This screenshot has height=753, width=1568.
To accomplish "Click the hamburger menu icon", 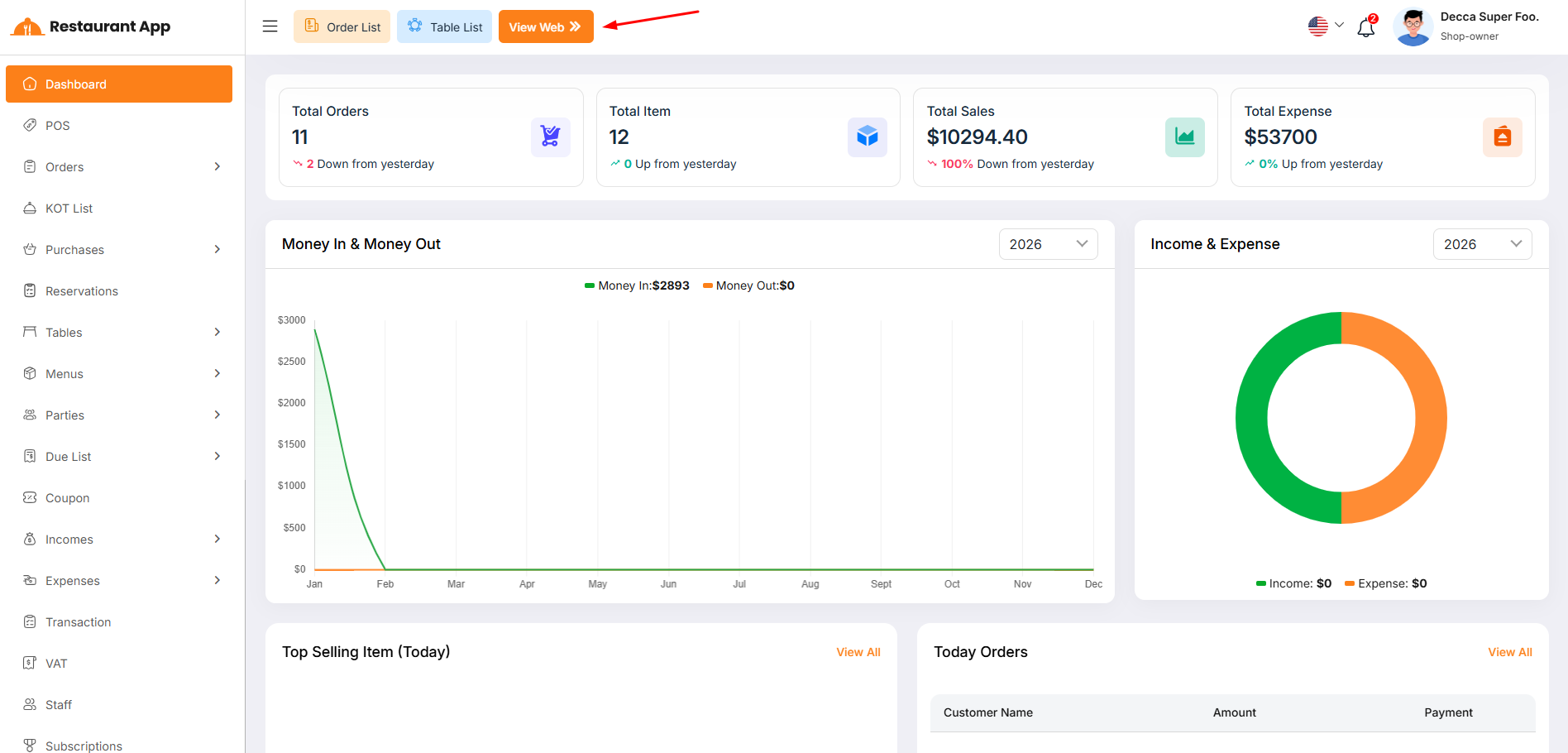I will click(x=270, y=26).
